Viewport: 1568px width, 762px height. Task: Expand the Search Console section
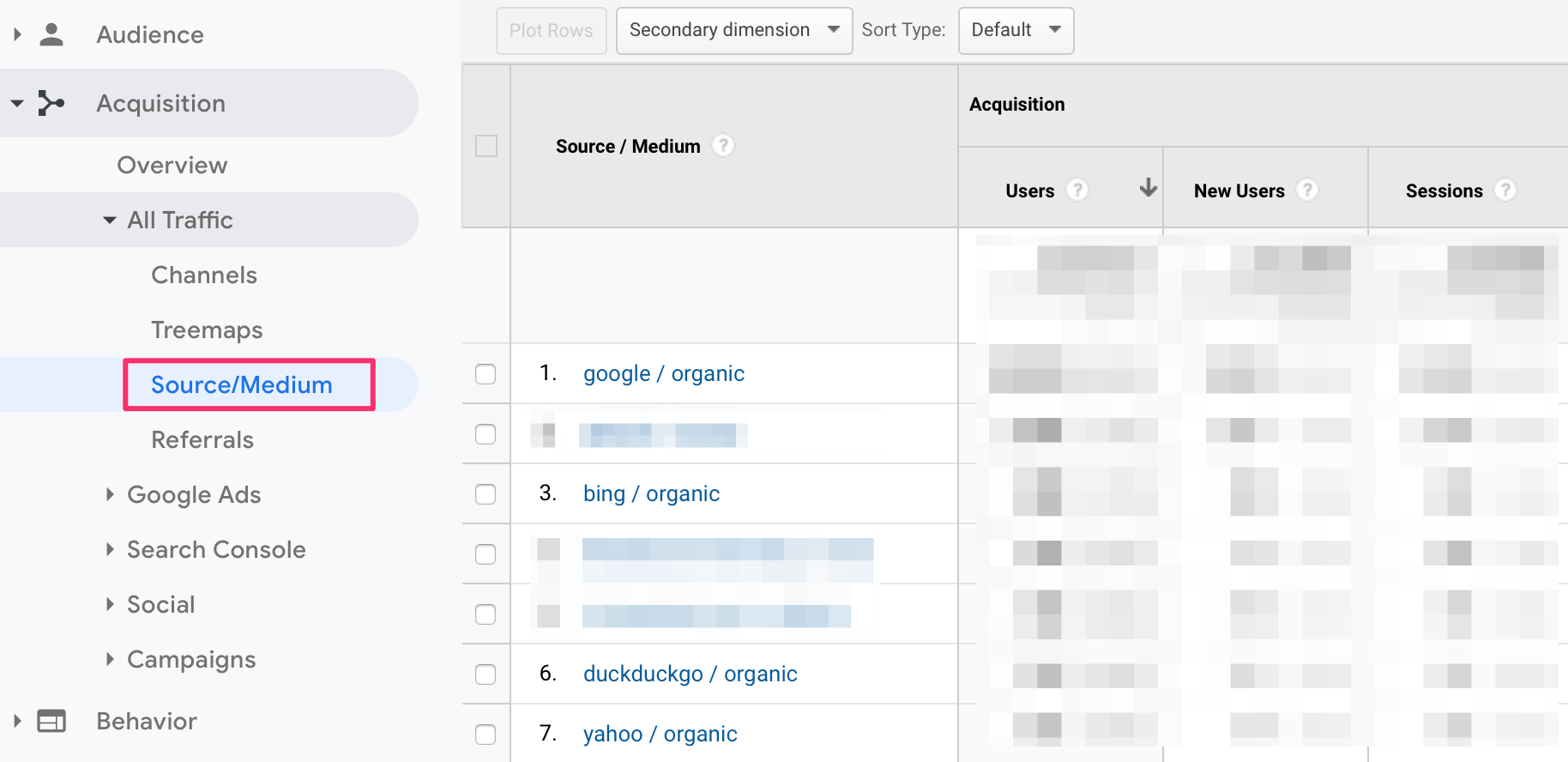point(215,550)
